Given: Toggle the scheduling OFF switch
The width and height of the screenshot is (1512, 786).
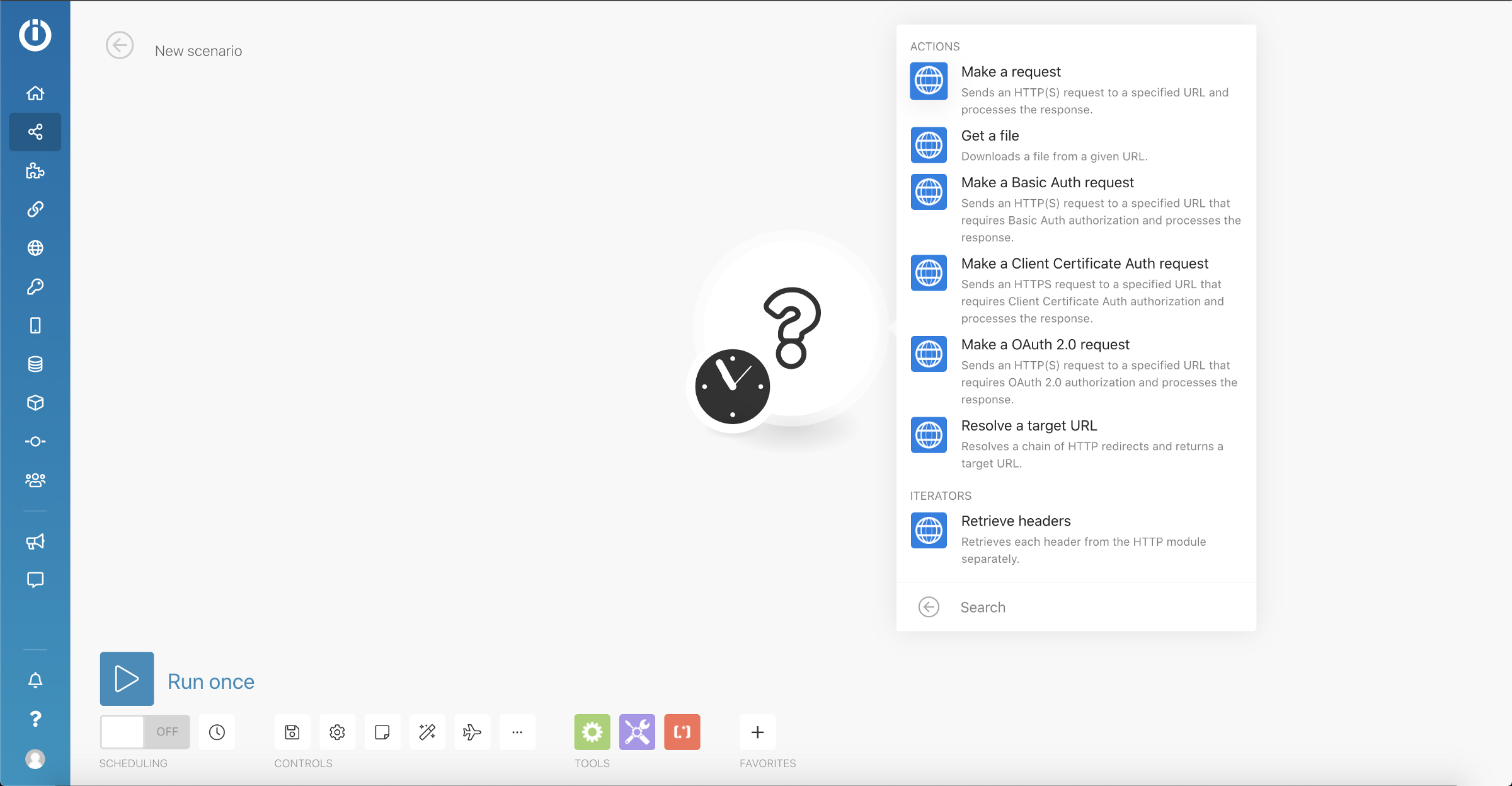Looking at the screenshot, I should [x=145, y=732].
